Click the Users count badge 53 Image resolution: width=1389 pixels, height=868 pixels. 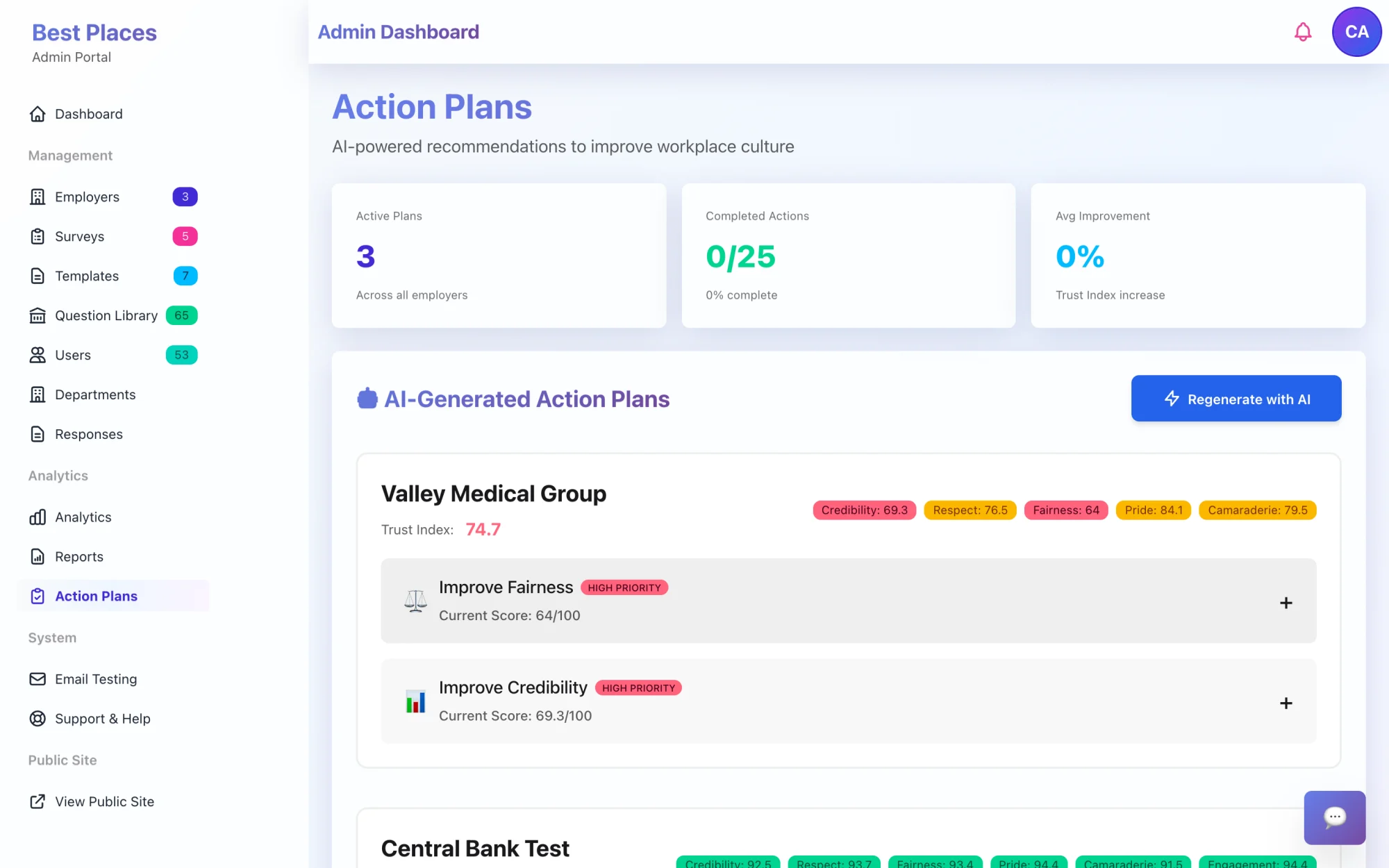(182, 356)
